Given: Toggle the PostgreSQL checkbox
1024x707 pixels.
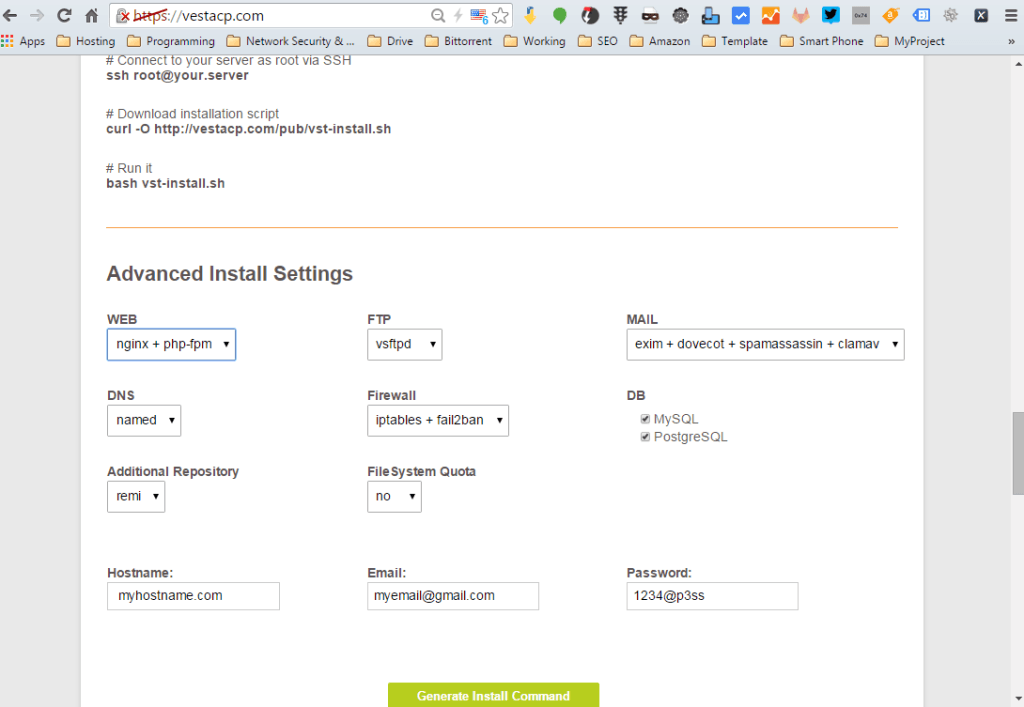Looking at the screenshot, I should tap(645, 437).
